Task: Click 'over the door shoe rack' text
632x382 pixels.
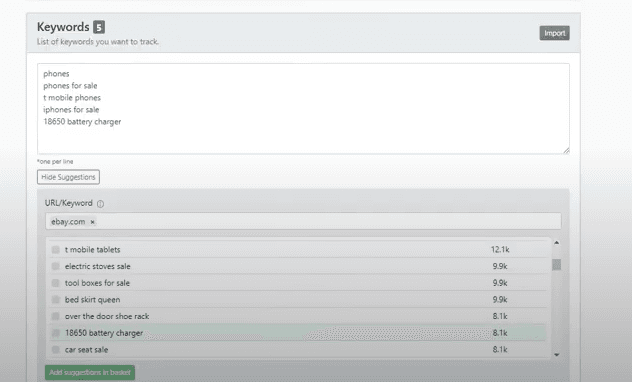Action: coord(107,316)
